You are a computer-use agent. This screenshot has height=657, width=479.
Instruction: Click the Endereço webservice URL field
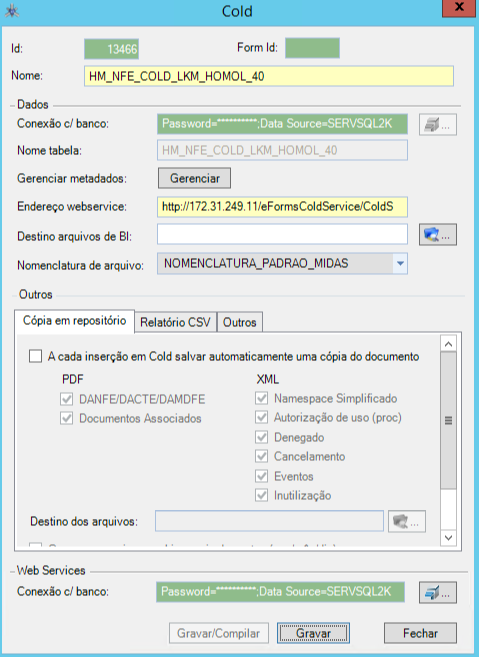282,207
